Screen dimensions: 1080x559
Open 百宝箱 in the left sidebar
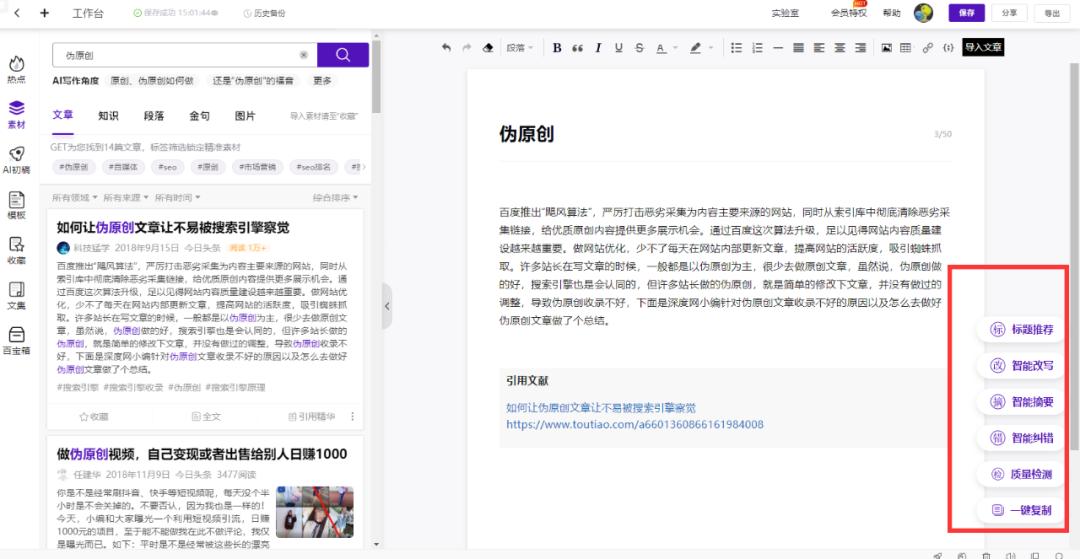coord(17,341)
